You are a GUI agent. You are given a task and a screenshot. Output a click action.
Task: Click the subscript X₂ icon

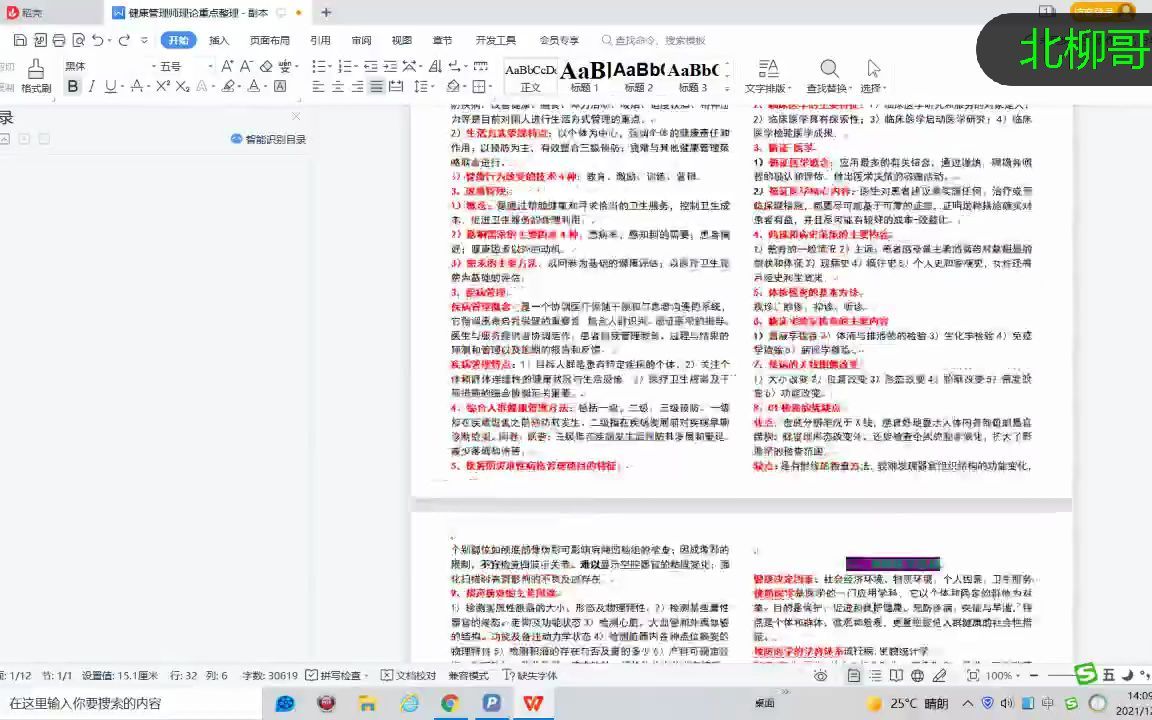(183, 85)
